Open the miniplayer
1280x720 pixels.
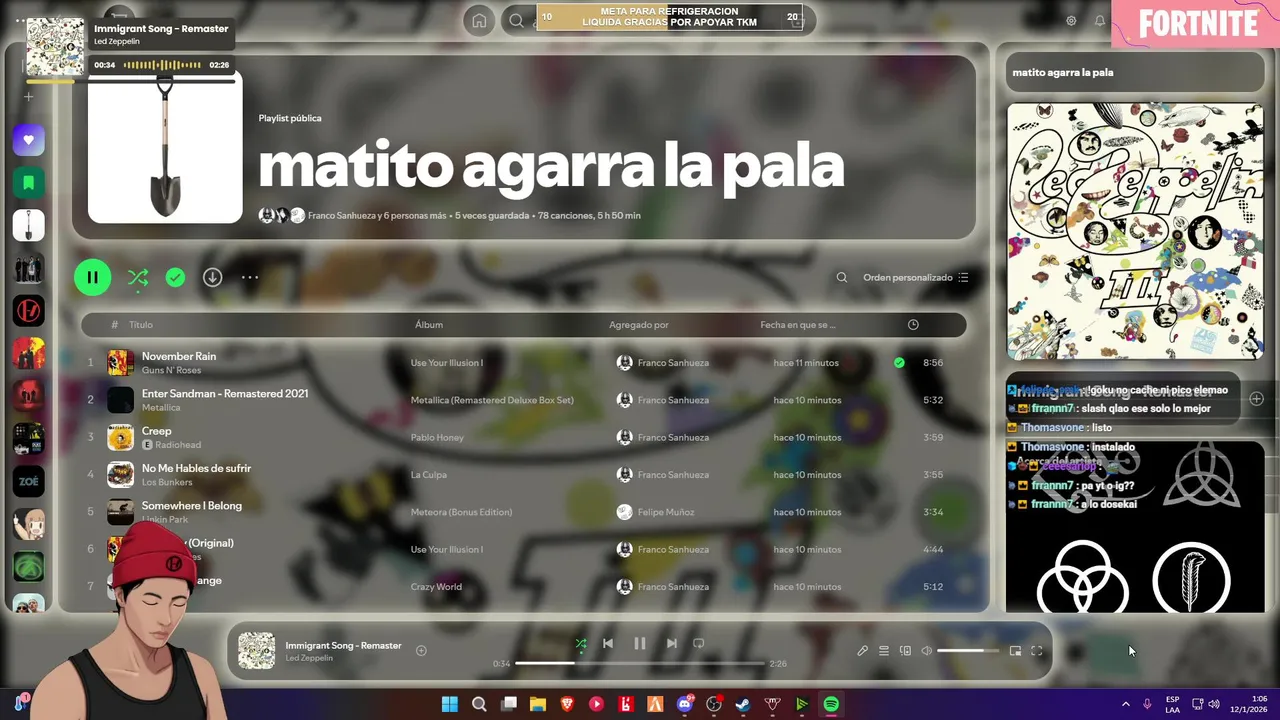coord(1015,651)
